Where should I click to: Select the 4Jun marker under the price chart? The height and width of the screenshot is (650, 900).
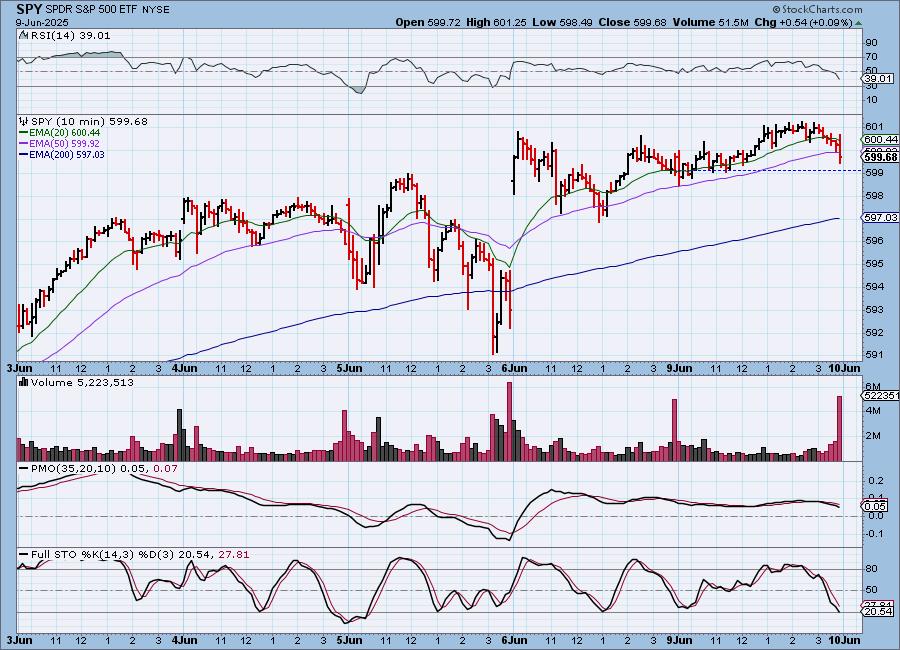[x=185, y=368]
